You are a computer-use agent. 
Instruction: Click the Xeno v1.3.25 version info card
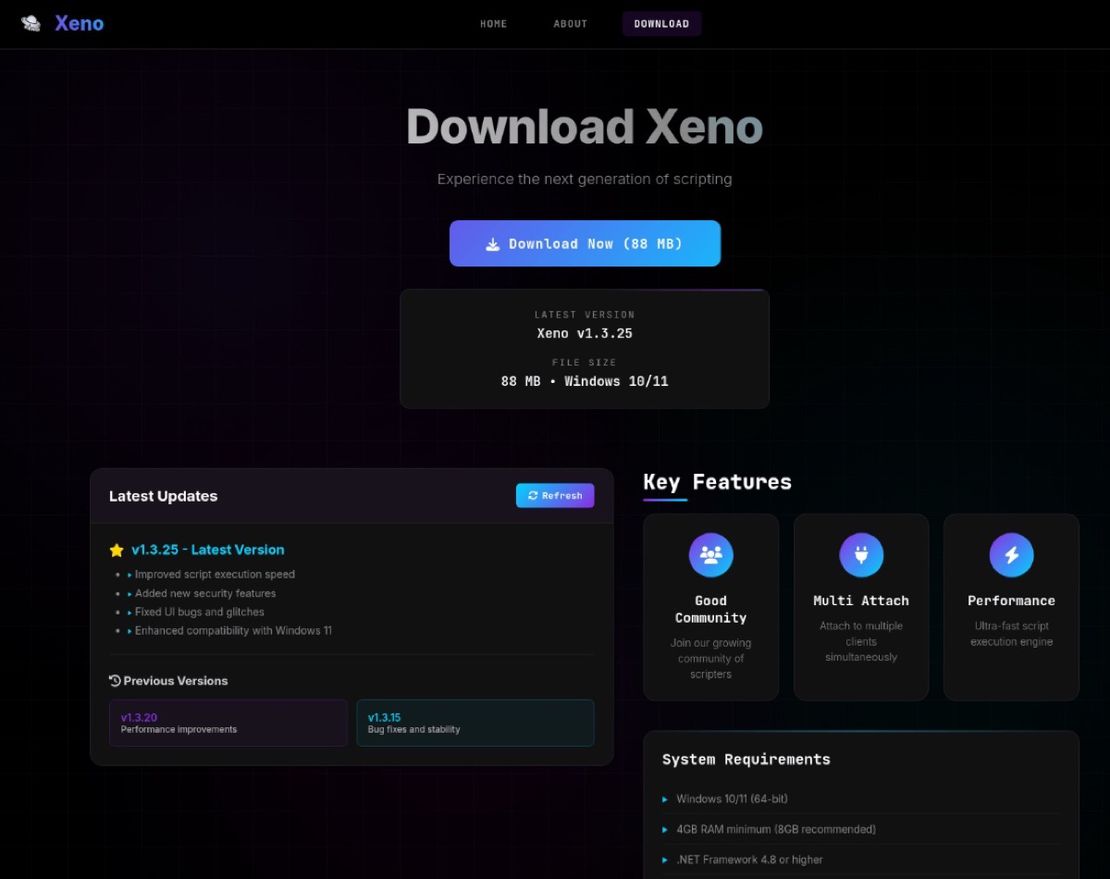(585, 348)
